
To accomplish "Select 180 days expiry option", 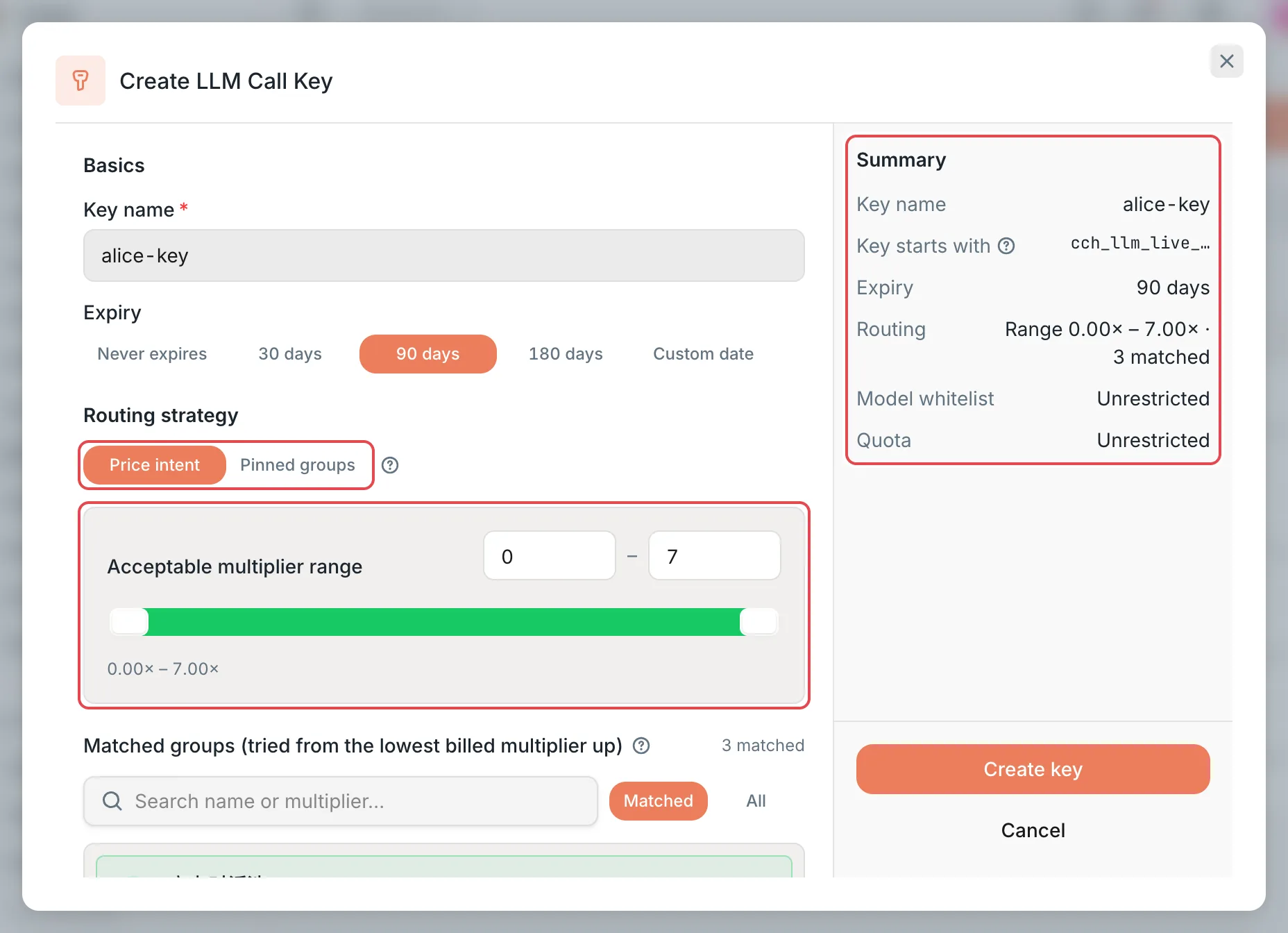I will coord(566,354).
